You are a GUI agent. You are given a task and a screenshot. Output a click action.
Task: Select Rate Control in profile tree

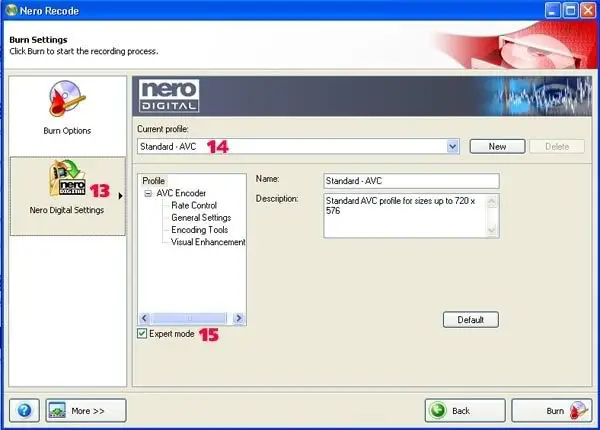[x=194, y=205]
